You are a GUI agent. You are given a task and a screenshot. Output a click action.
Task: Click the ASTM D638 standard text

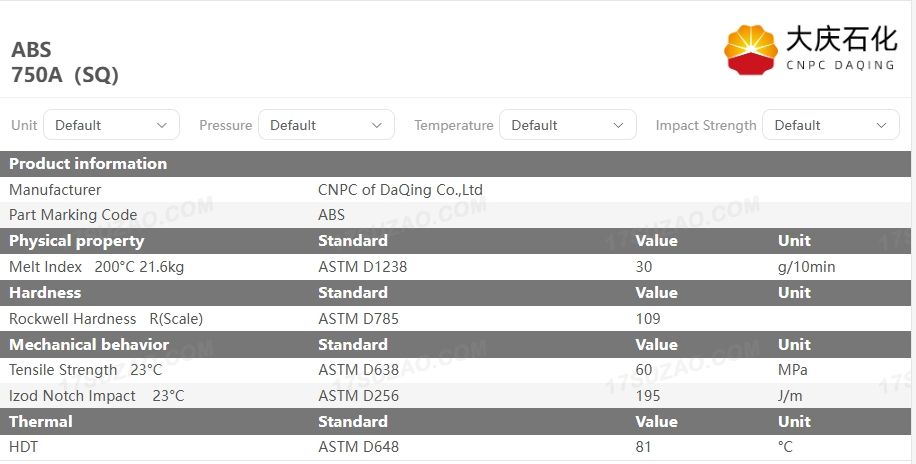tap(358, 370)
